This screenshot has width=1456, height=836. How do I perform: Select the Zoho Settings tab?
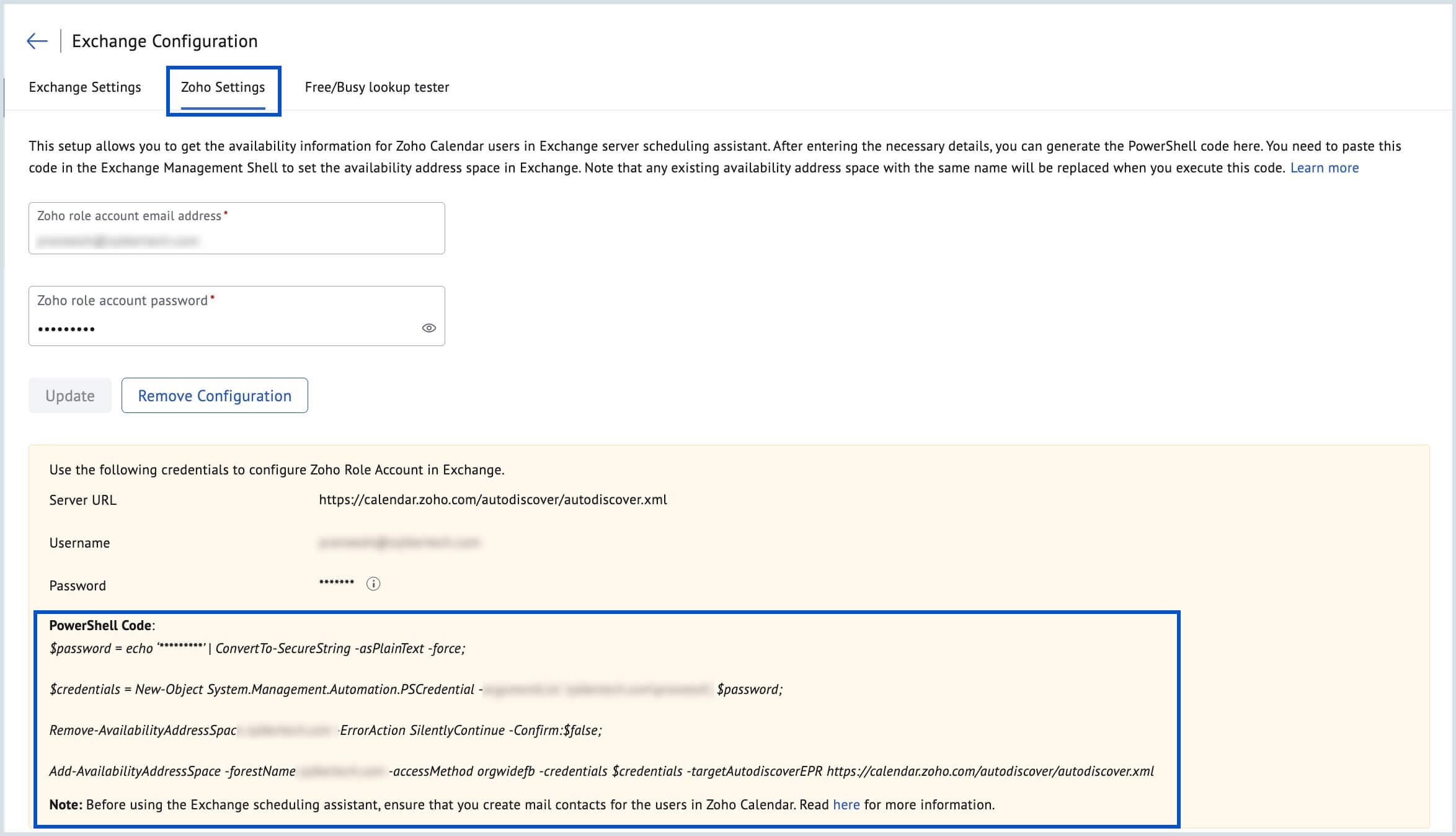click(x=224, y=87)
